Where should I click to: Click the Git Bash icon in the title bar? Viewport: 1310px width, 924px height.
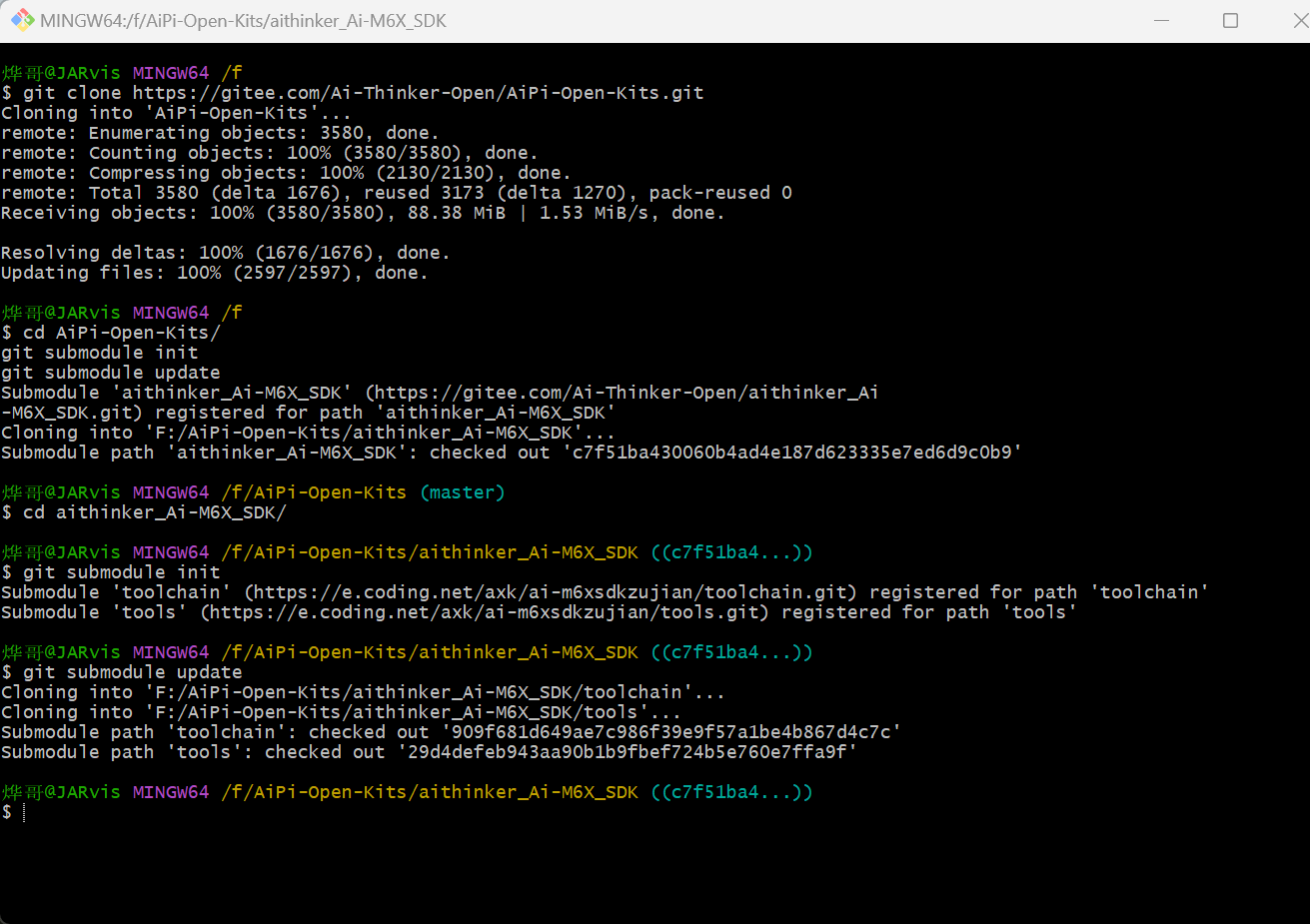click(x=22, y=20)
